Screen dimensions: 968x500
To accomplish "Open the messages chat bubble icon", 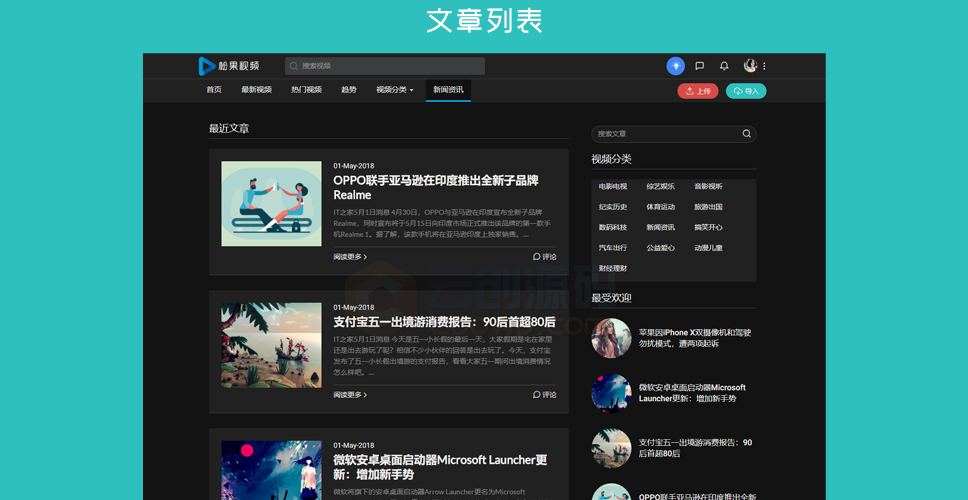I will pyautogui.click(x=699, y=66).
